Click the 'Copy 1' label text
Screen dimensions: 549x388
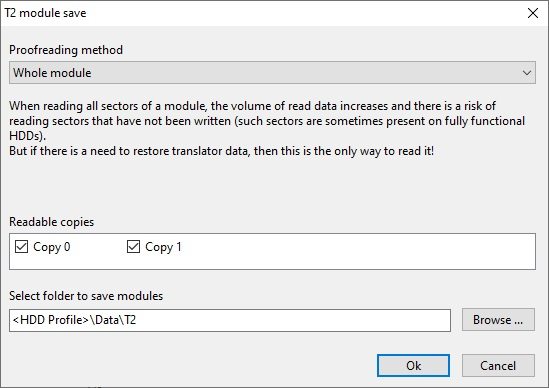pyautogui.click(x=164, y=247)
